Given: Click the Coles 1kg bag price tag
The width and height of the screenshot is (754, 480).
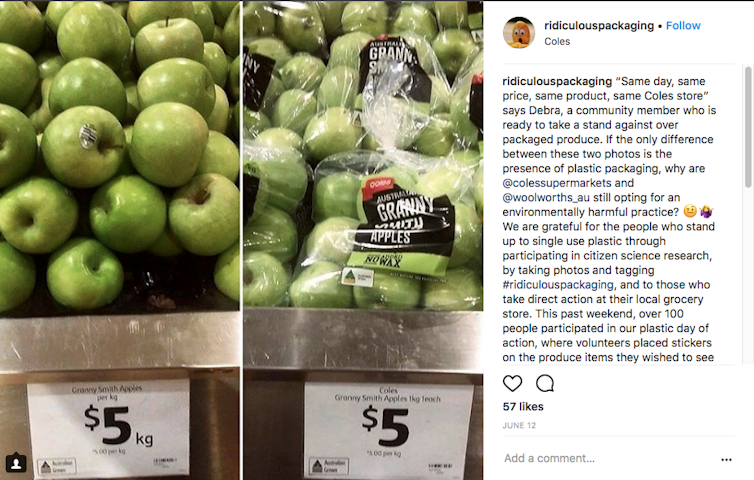Looking at the screenshot, I should 389,429.
